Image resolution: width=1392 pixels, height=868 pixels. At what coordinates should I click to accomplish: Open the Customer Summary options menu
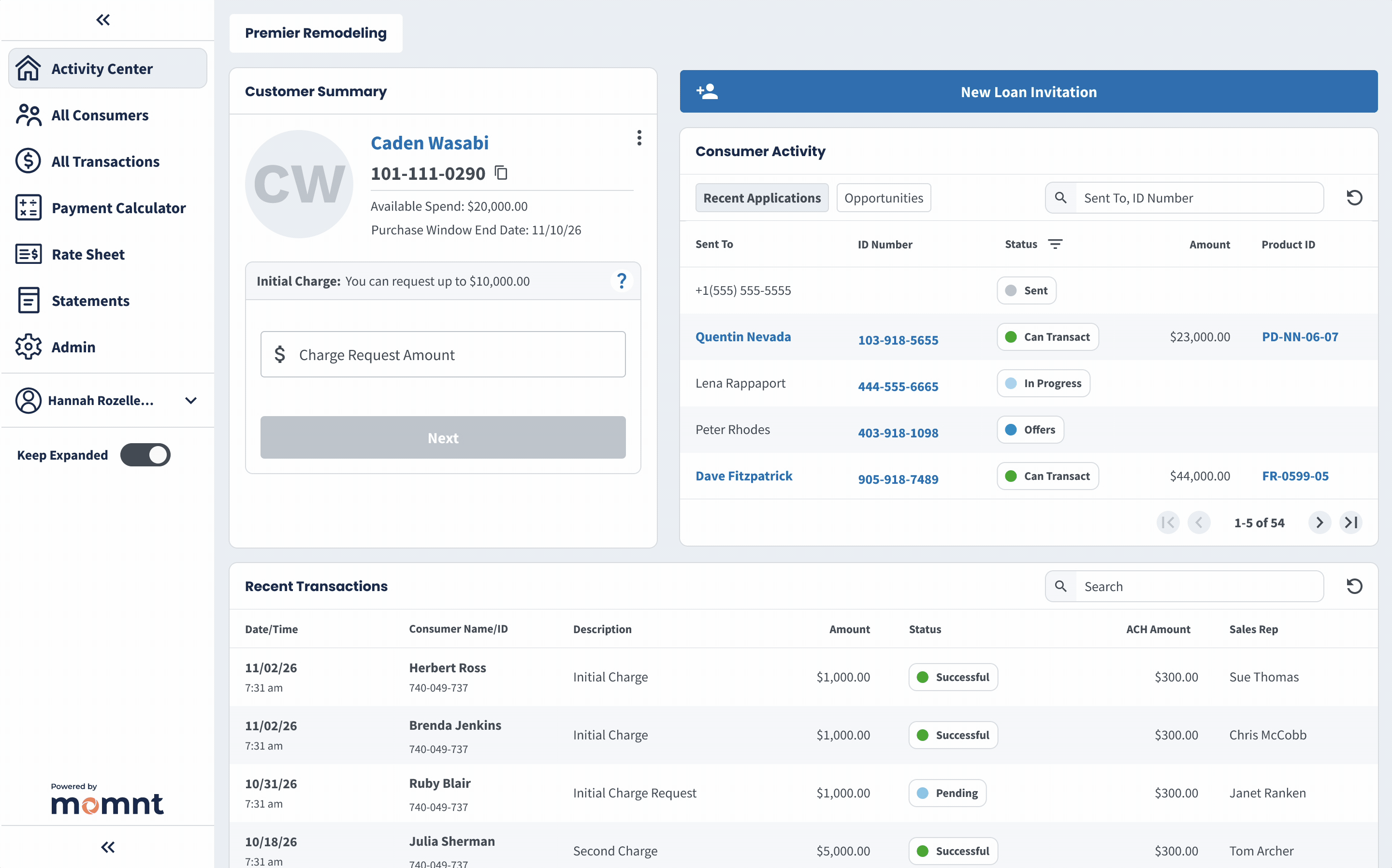point(639,138)
